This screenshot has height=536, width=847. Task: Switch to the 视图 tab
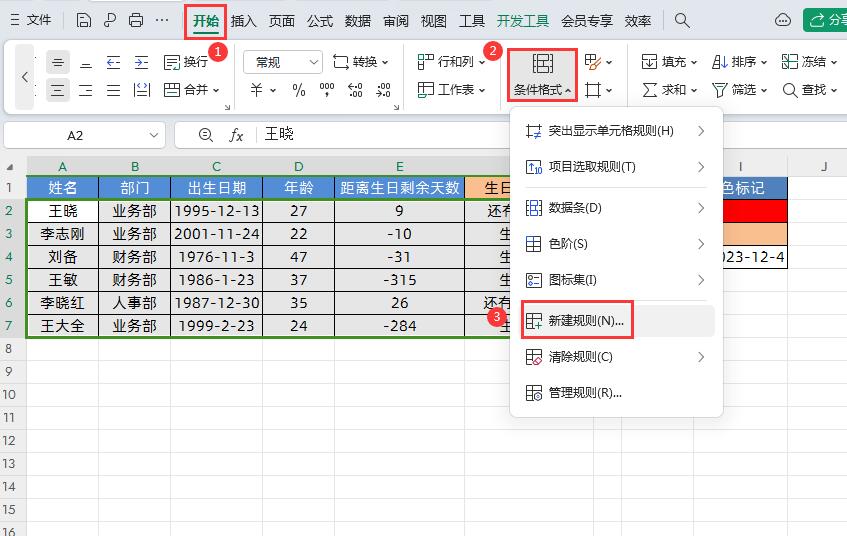[x=434, y=21]
